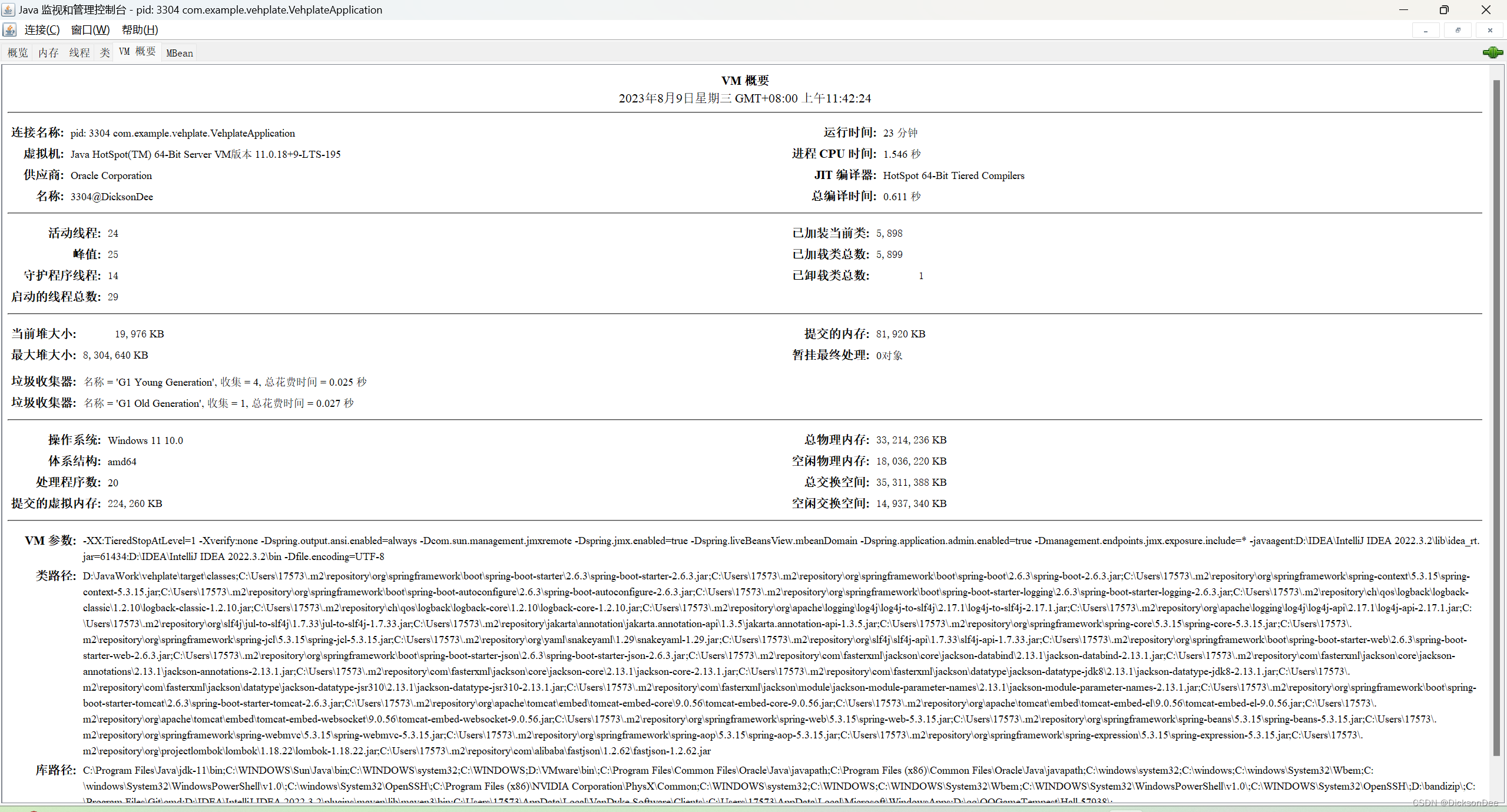The height and width of the screenshot is (812, 1507).
Task: Switch to the 线程 tab
Action: [79, 52]
